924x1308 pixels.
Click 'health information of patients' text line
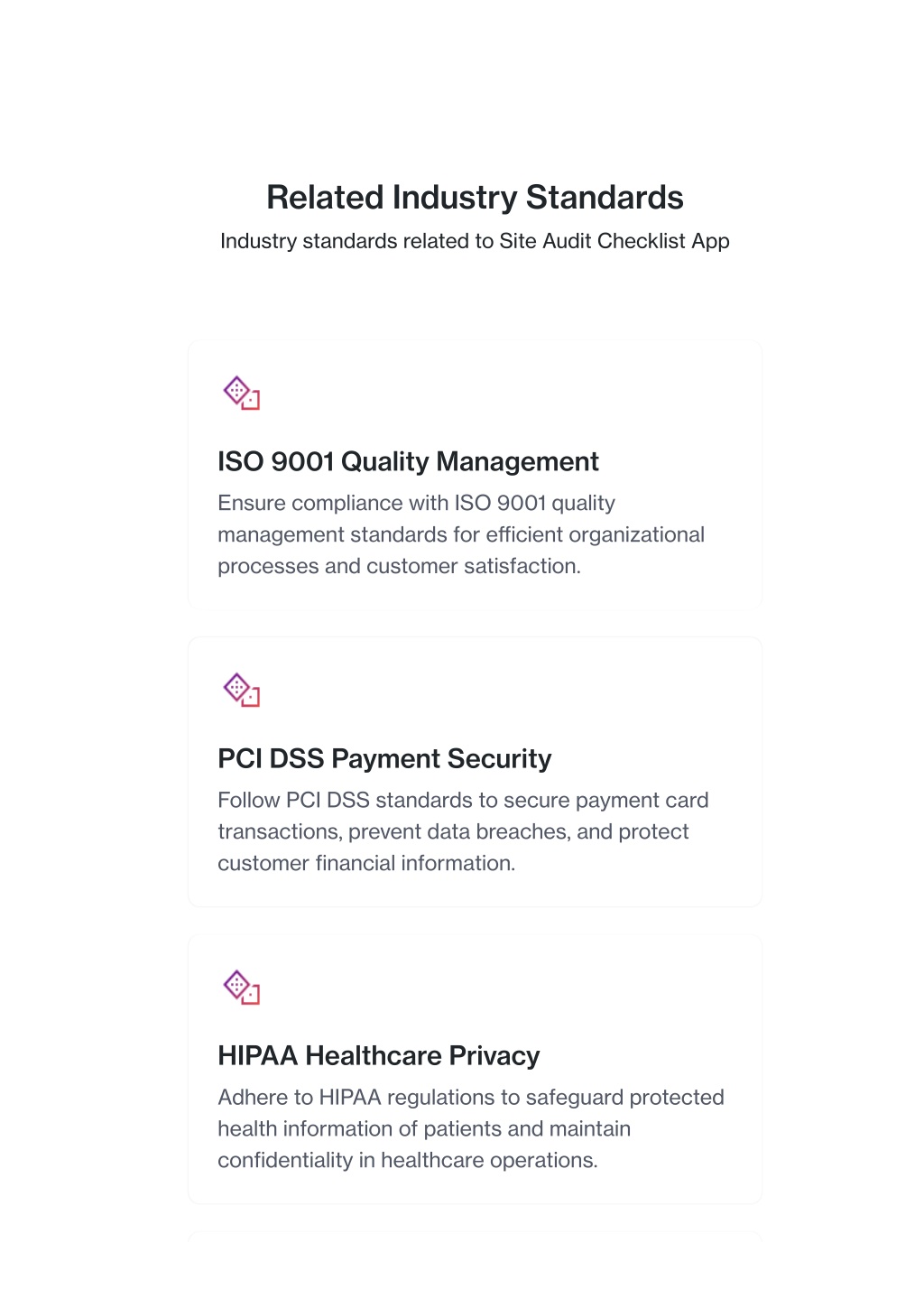click(424, 1128)
